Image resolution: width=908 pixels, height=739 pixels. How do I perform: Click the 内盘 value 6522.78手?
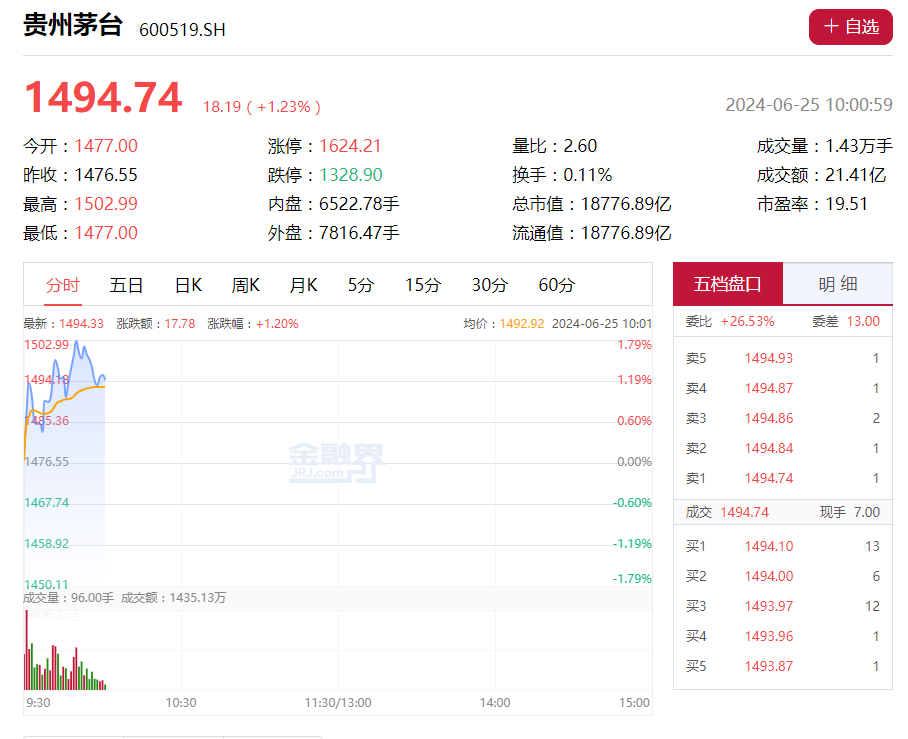359,204
